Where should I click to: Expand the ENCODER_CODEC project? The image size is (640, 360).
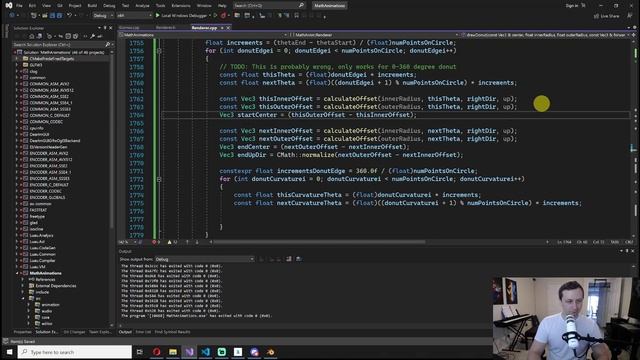18,191
